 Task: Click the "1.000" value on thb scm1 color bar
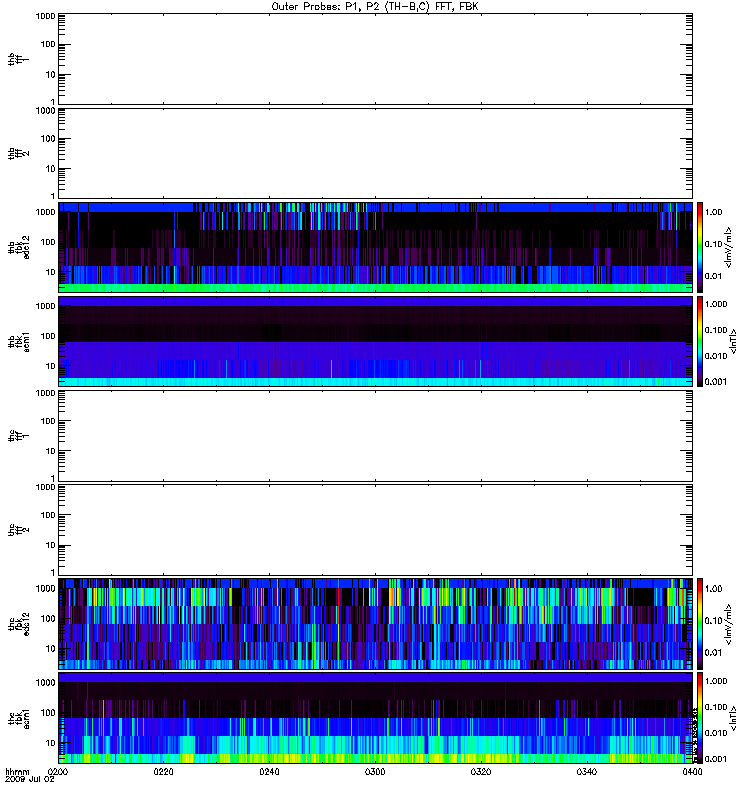[x=716, y=304]
